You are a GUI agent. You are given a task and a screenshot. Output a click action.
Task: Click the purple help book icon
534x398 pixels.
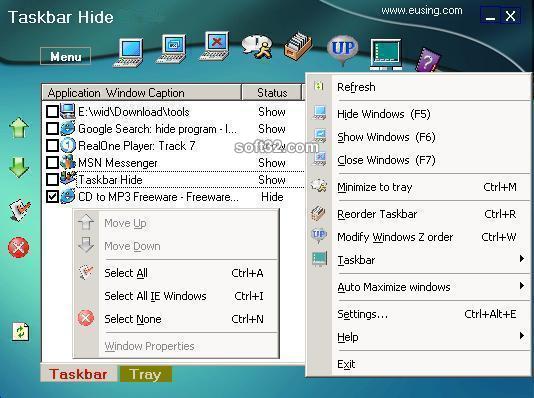(x=428, y=61)
